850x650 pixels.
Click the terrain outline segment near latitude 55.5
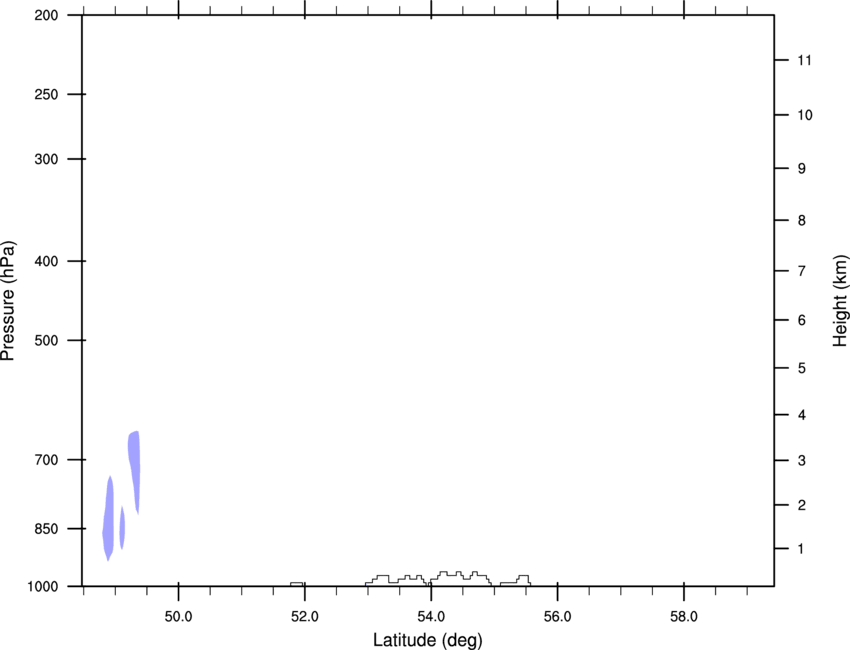click(516, 581)
